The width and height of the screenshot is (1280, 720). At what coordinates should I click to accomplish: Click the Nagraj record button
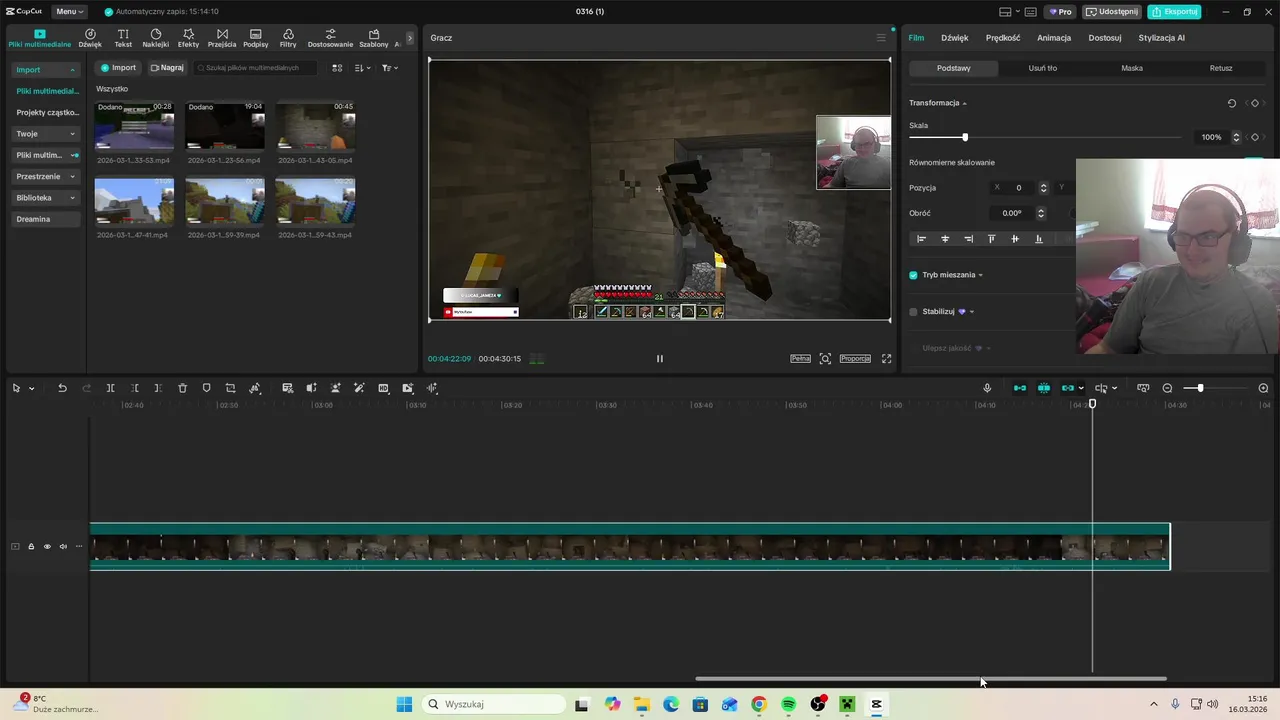(167, 68)
